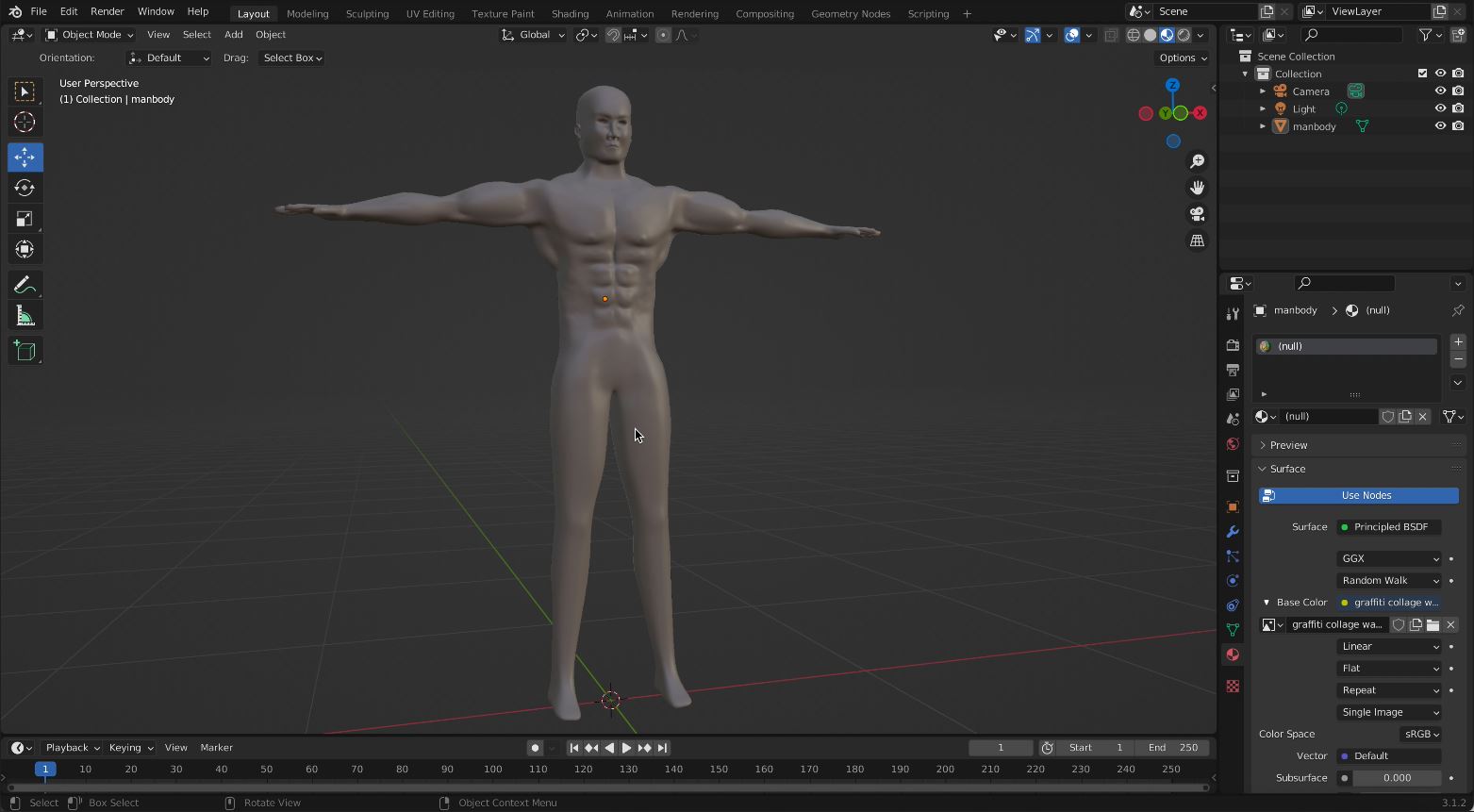Image resolution: width=1474 pixels, height=812 pixels.
Task: Add a new material slot plus button
Action: coord(1458,342)
